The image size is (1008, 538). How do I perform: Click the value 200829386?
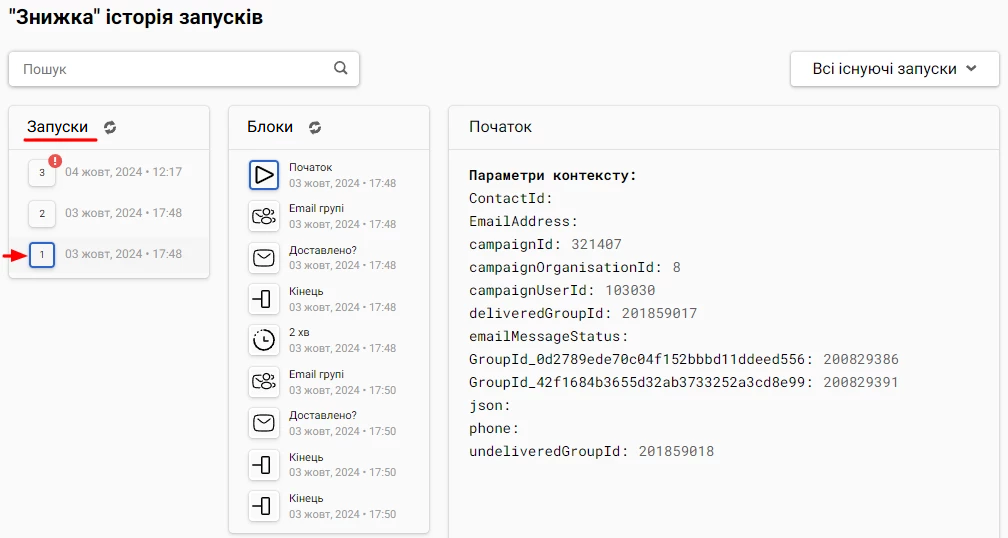click(861, 359)
